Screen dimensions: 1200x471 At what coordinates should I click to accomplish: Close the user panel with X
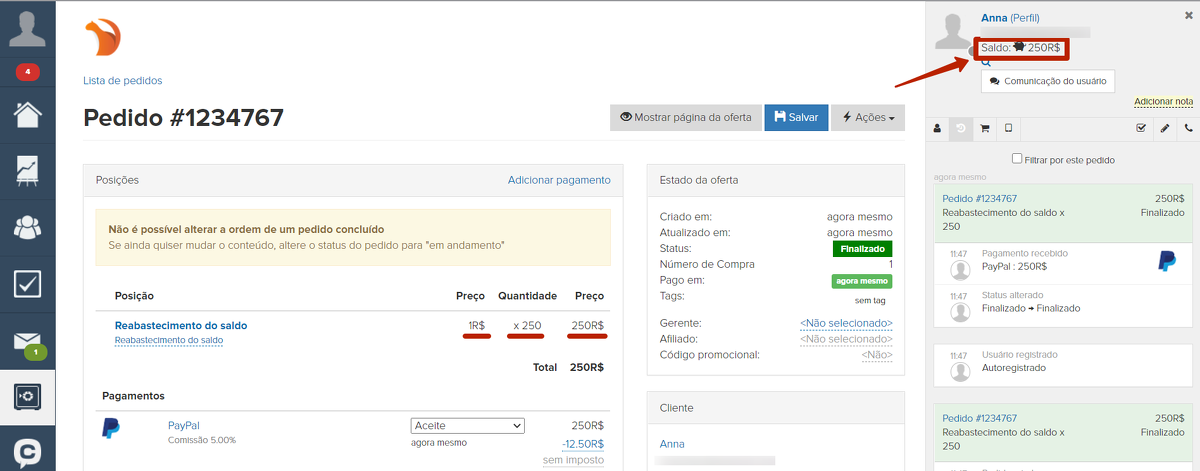click(x=1188, y=17)
